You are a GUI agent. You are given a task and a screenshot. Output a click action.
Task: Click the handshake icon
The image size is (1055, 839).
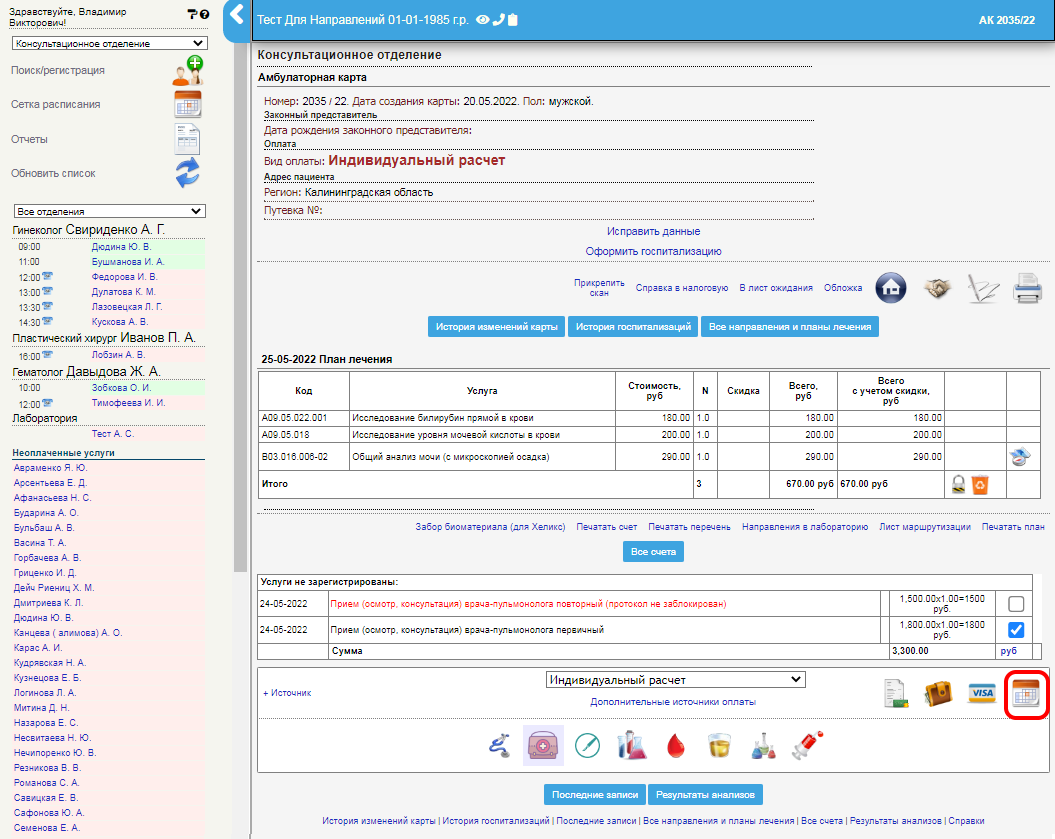[x=936, y=288]
